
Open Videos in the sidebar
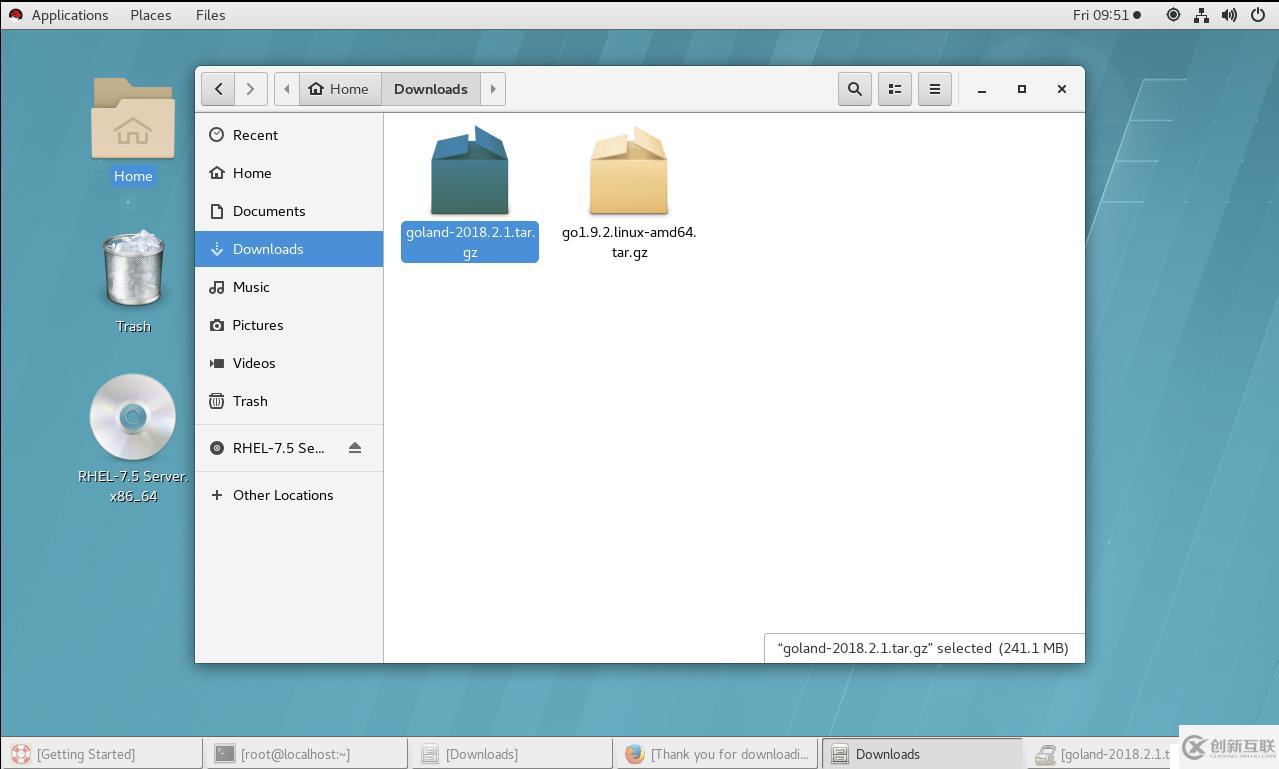pyautogui.click(x=289, y=363)
